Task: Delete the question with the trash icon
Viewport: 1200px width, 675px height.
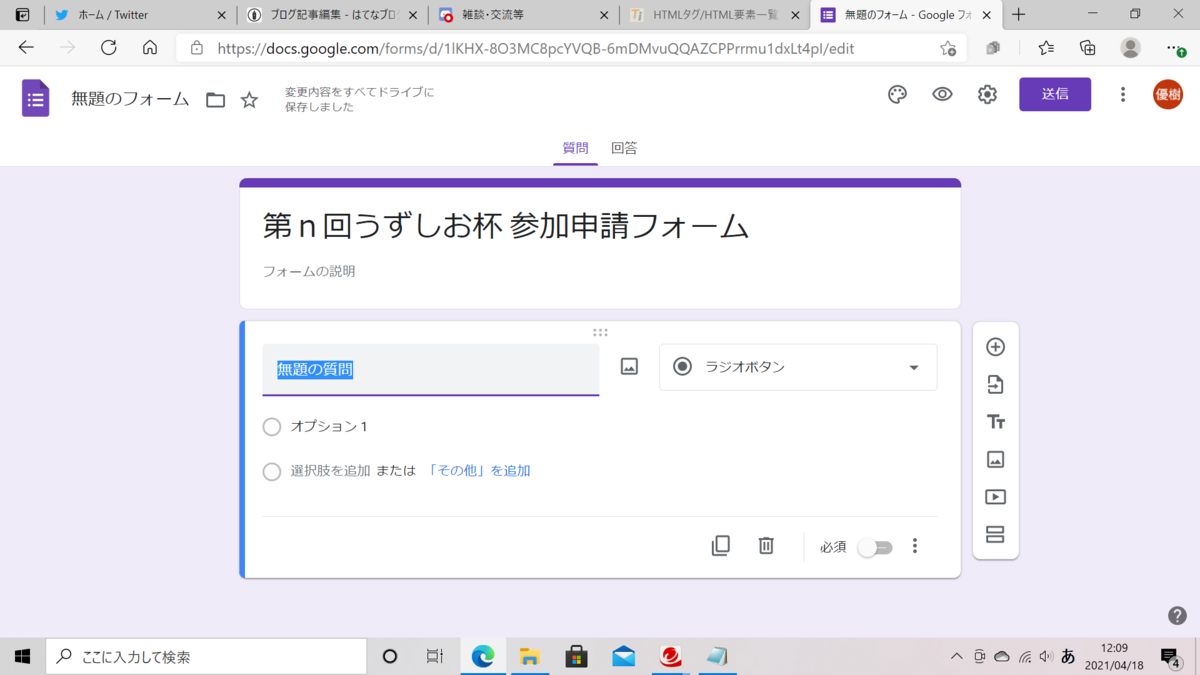Action: pos(766,546)
